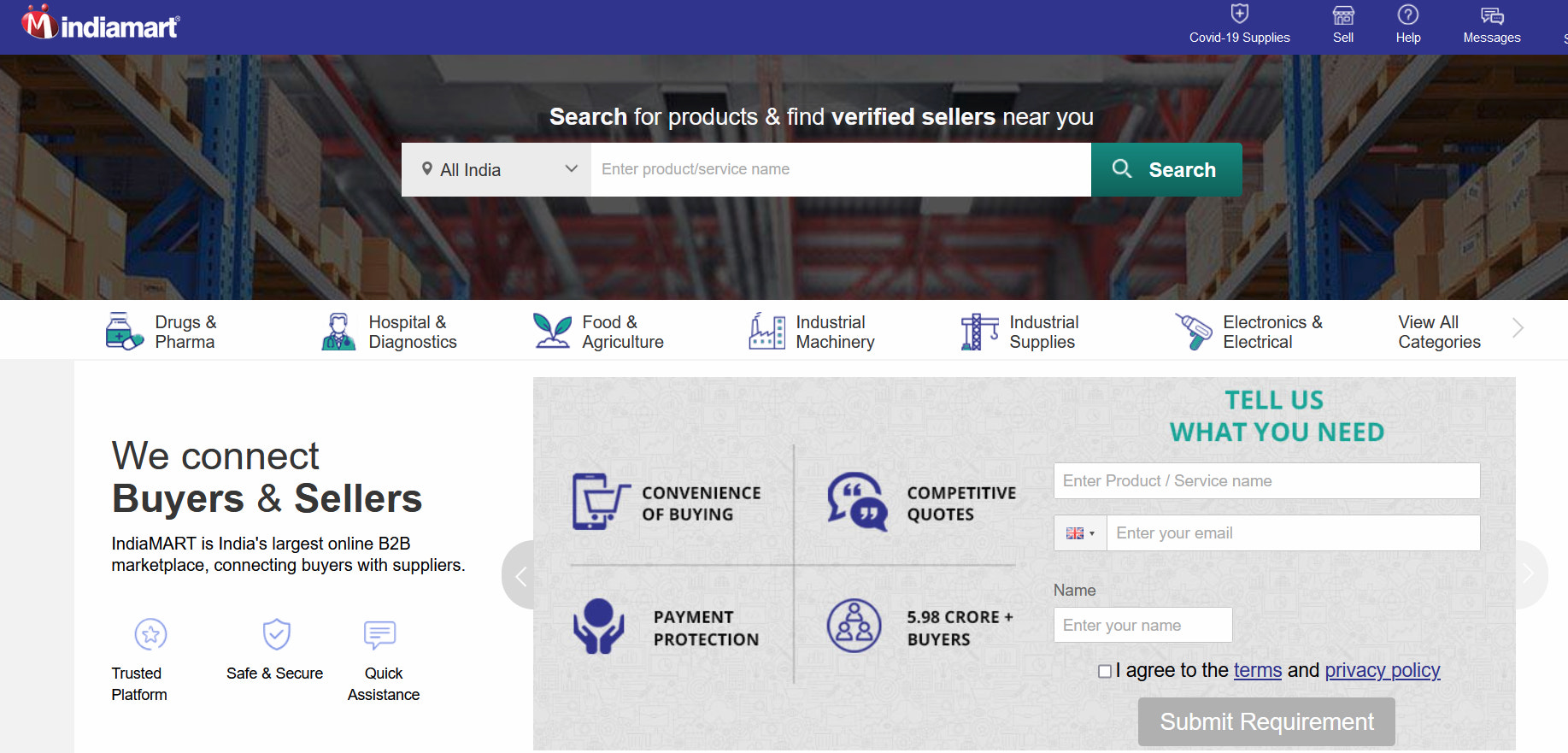Click the Submit Requirement button

click(1266, 722)
